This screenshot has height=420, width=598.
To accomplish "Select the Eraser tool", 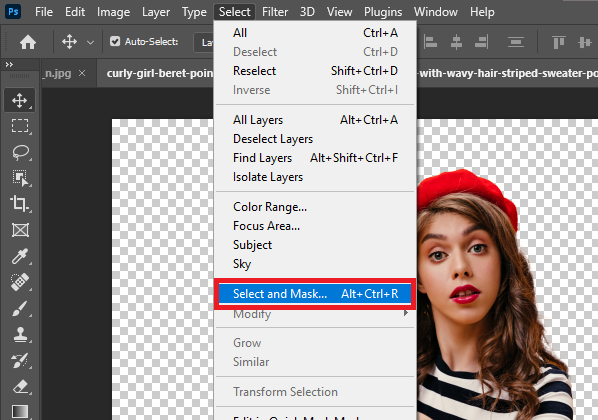I will [20, 386].
